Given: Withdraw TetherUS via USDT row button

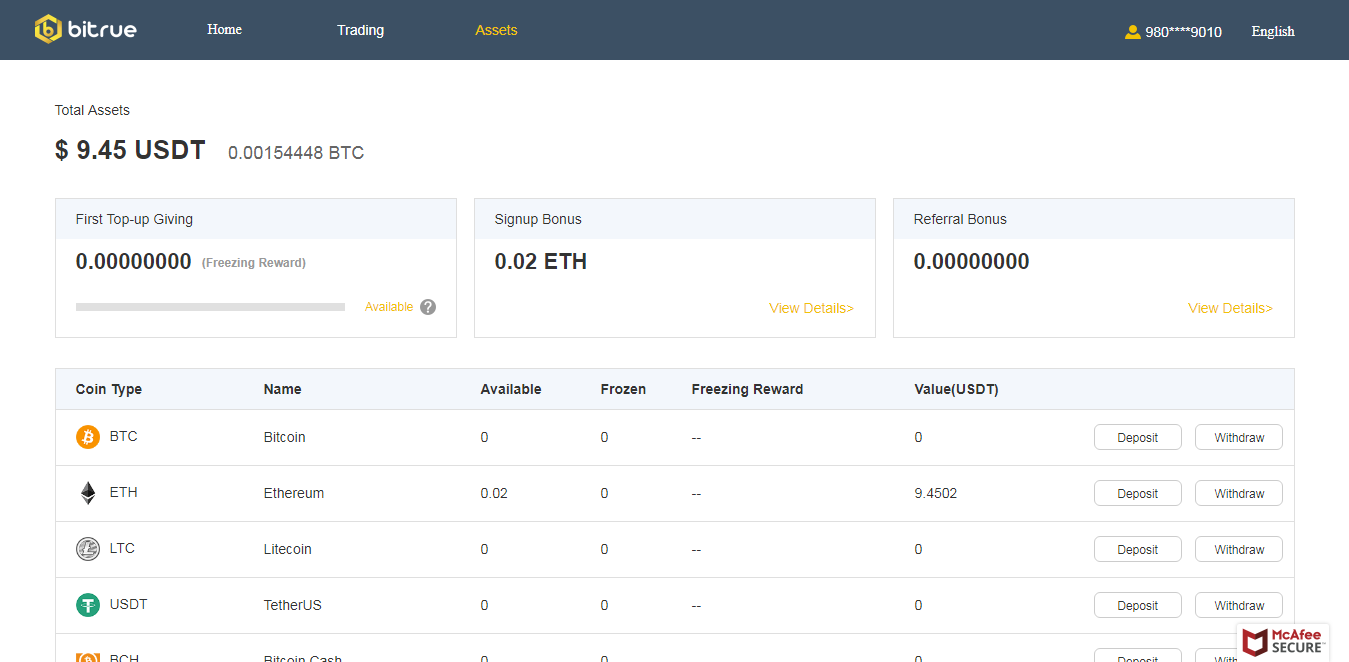Looking at the screenshot, I should (x=1239, y=605).
